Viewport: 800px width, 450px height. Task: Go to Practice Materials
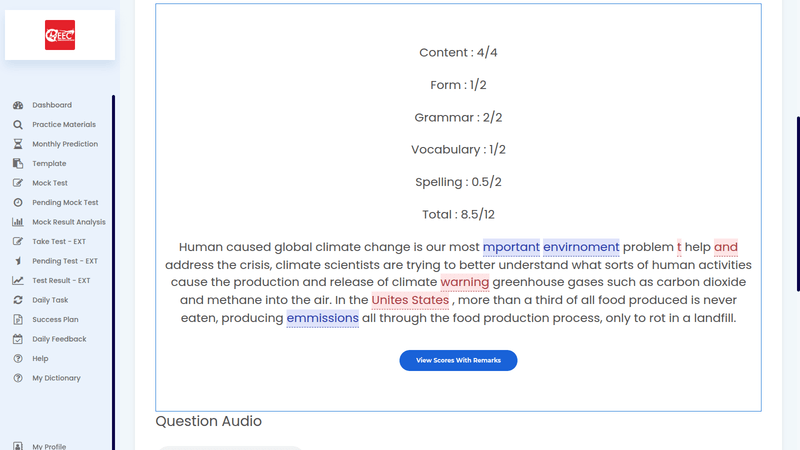tap(64, 124)
